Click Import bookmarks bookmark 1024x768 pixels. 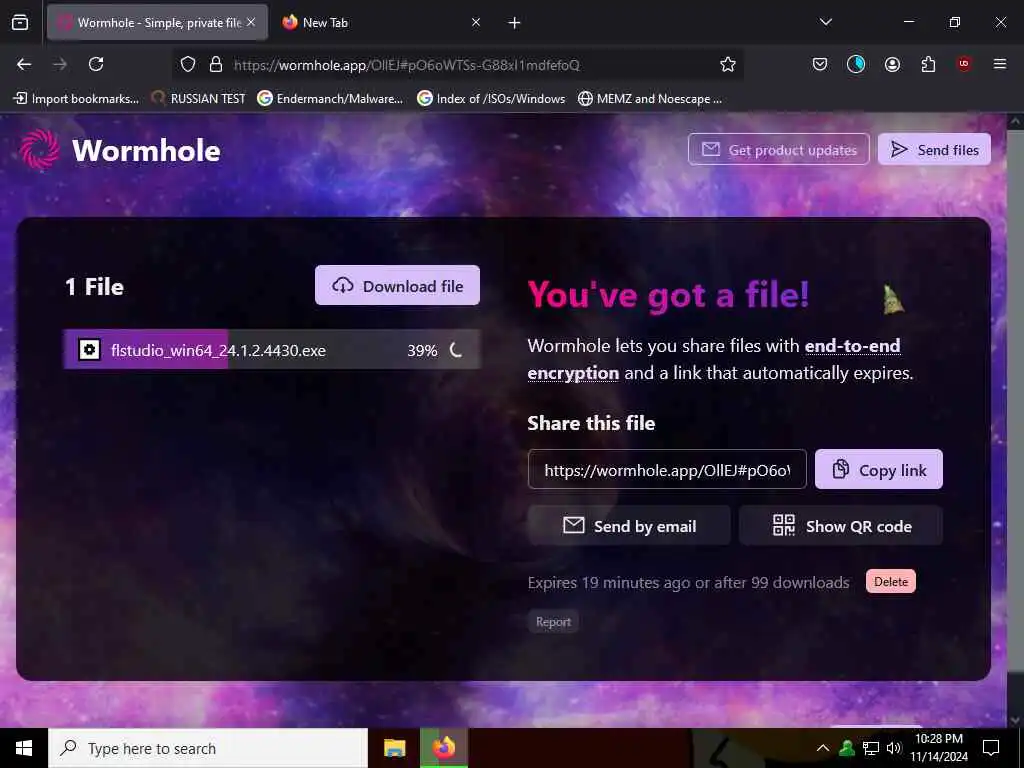pyautogui.click(x=76, y=99)
